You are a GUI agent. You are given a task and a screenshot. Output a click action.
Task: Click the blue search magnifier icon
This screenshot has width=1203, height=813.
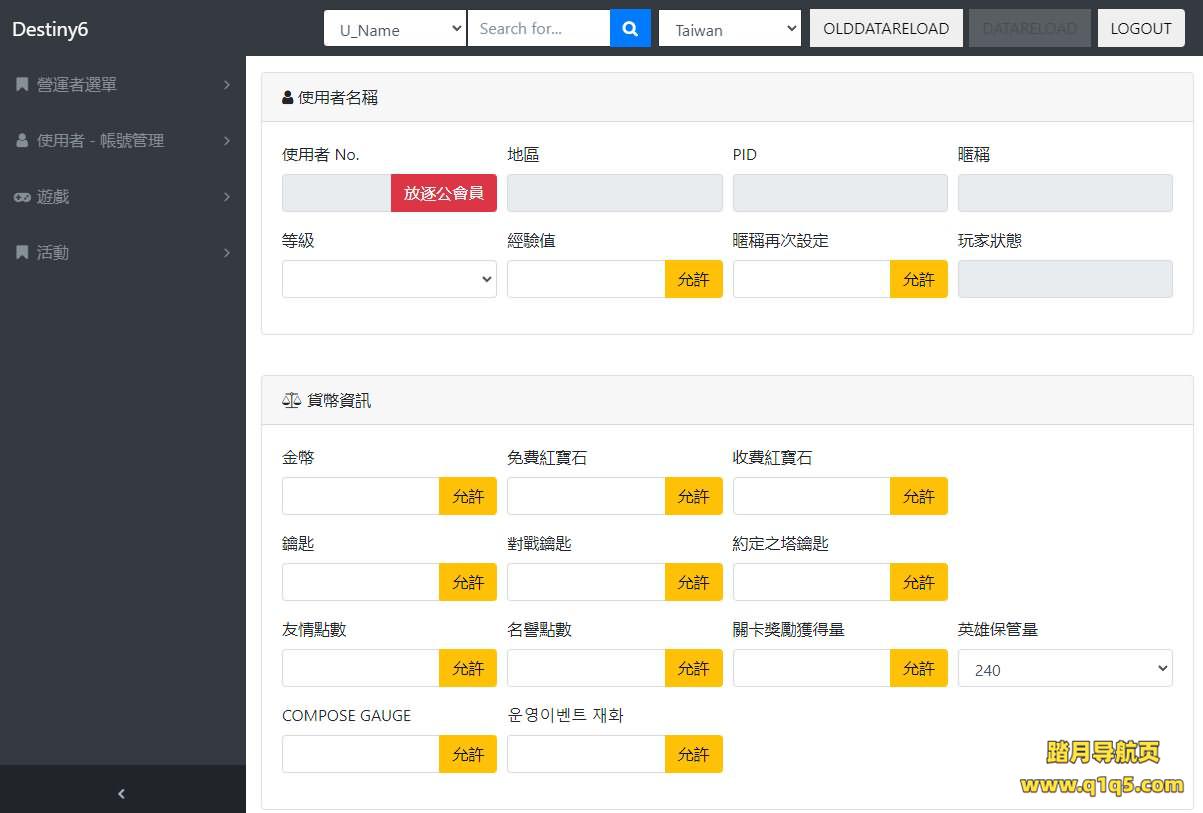pos(630,29)
